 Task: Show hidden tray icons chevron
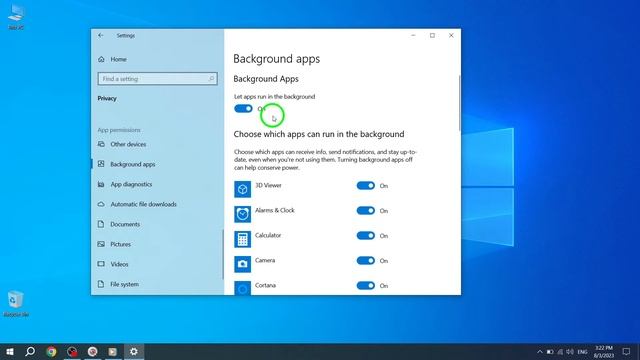[540, 352]
